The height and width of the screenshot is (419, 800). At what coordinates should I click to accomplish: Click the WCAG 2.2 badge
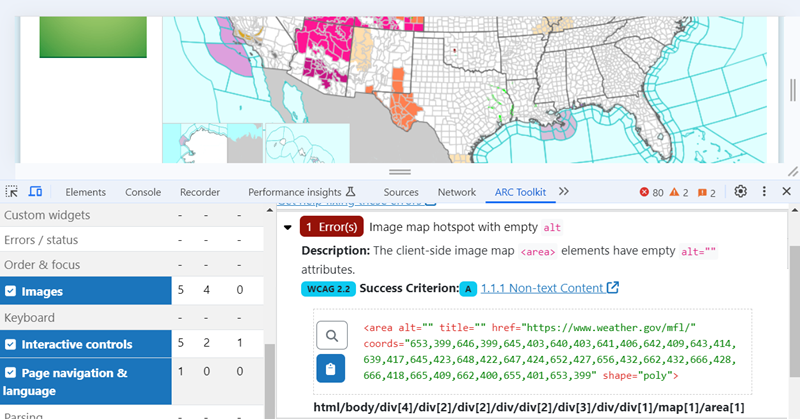pos(328,289)
